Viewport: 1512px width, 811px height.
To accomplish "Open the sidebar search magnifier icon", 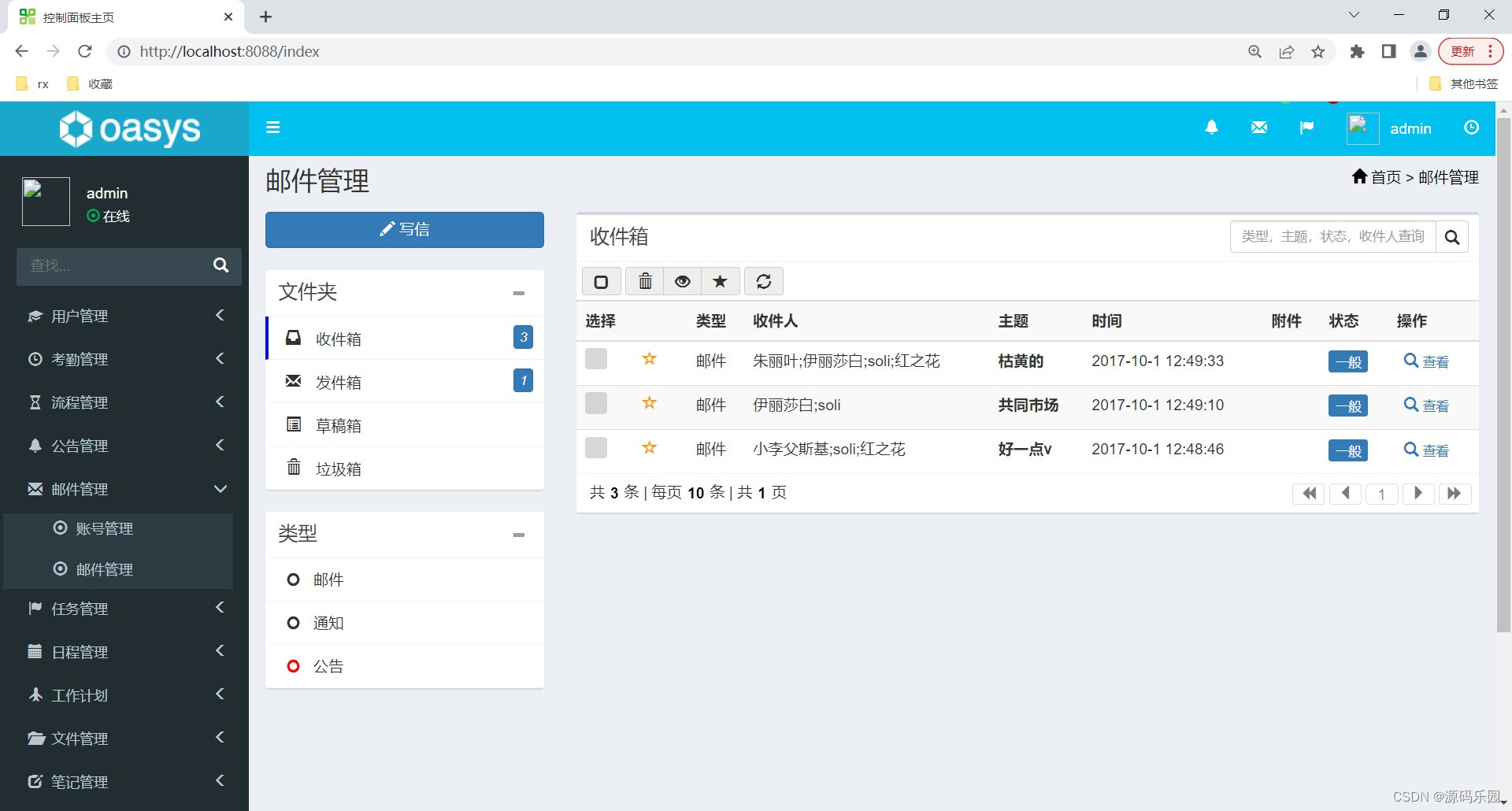I will [x=220, y=265].
